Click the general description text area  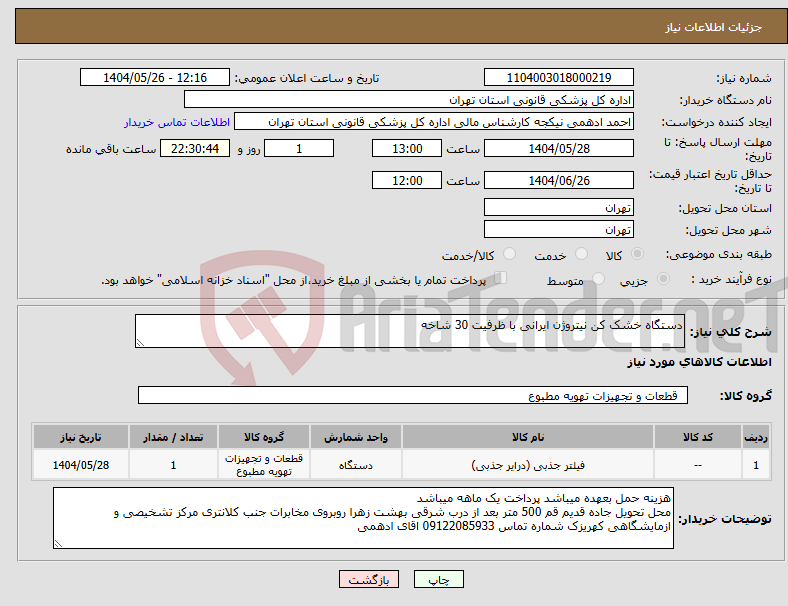(x=410, y=331)
